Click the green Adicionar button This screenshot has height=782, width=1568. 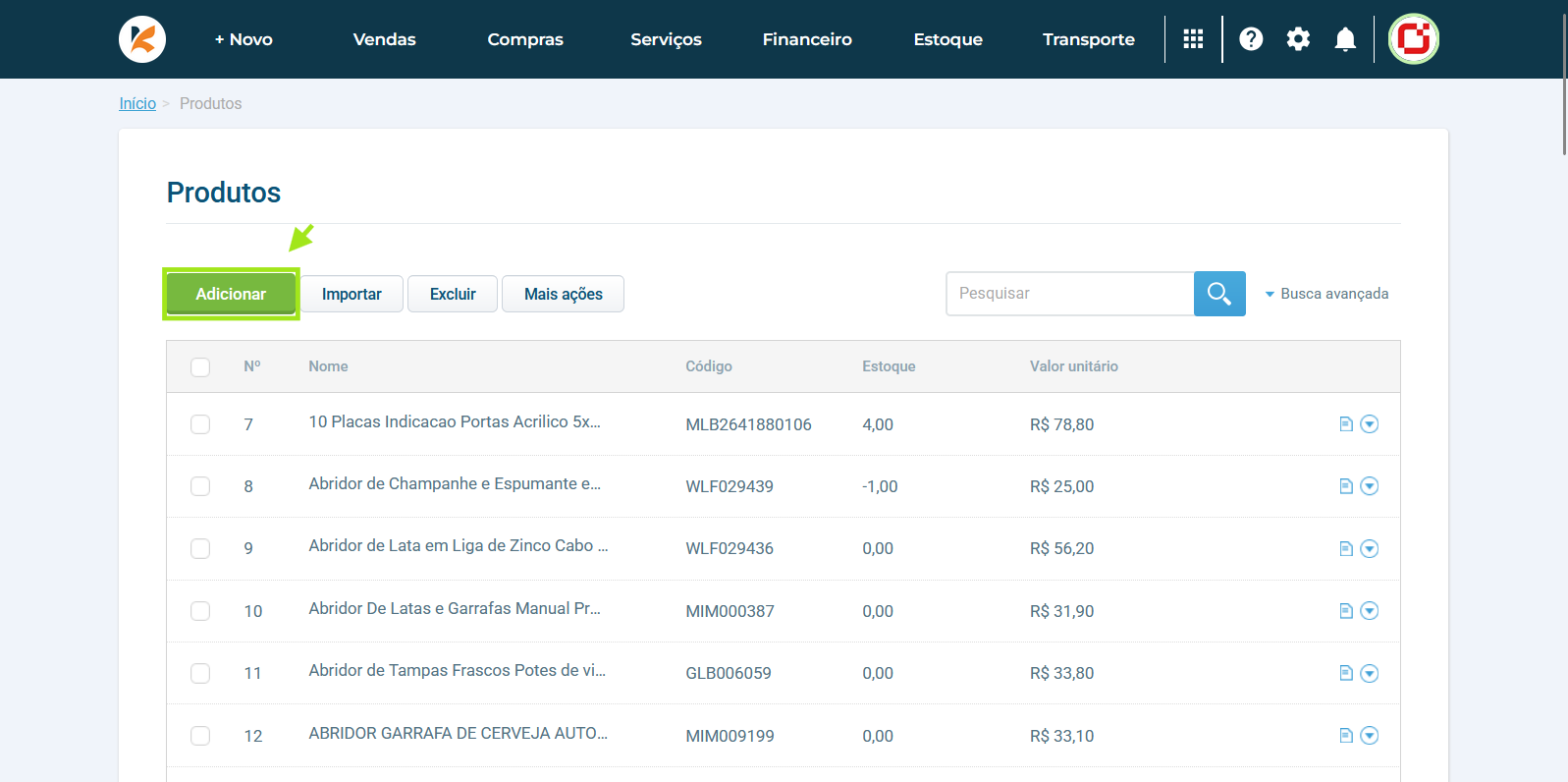[231, 294]
